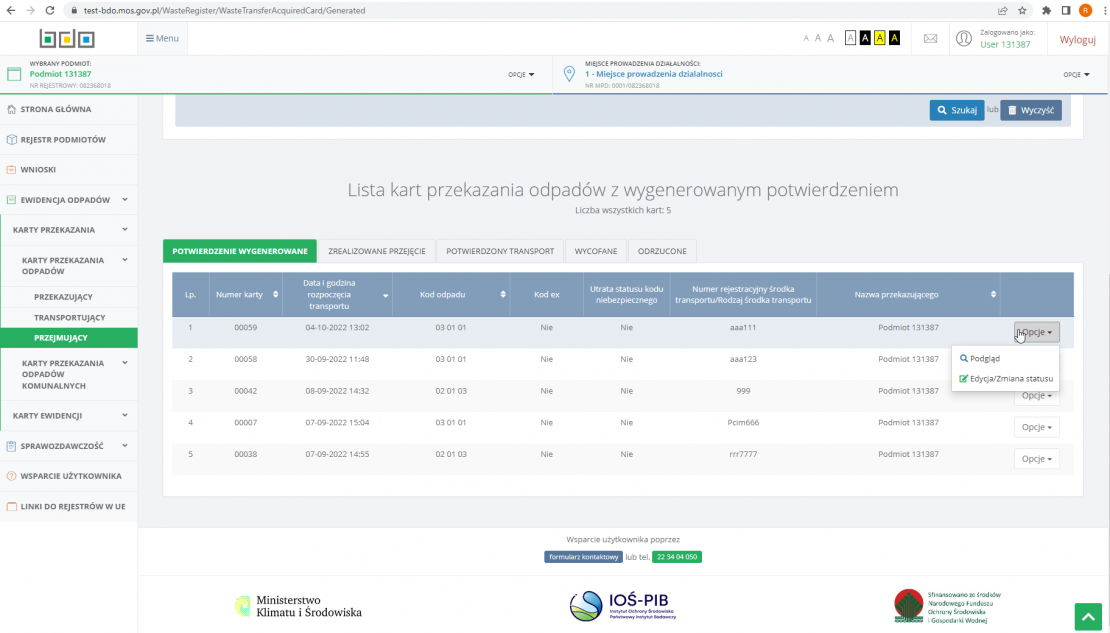
Task: Click the user profile avatar icon
Action: click(x=964, y=39)
